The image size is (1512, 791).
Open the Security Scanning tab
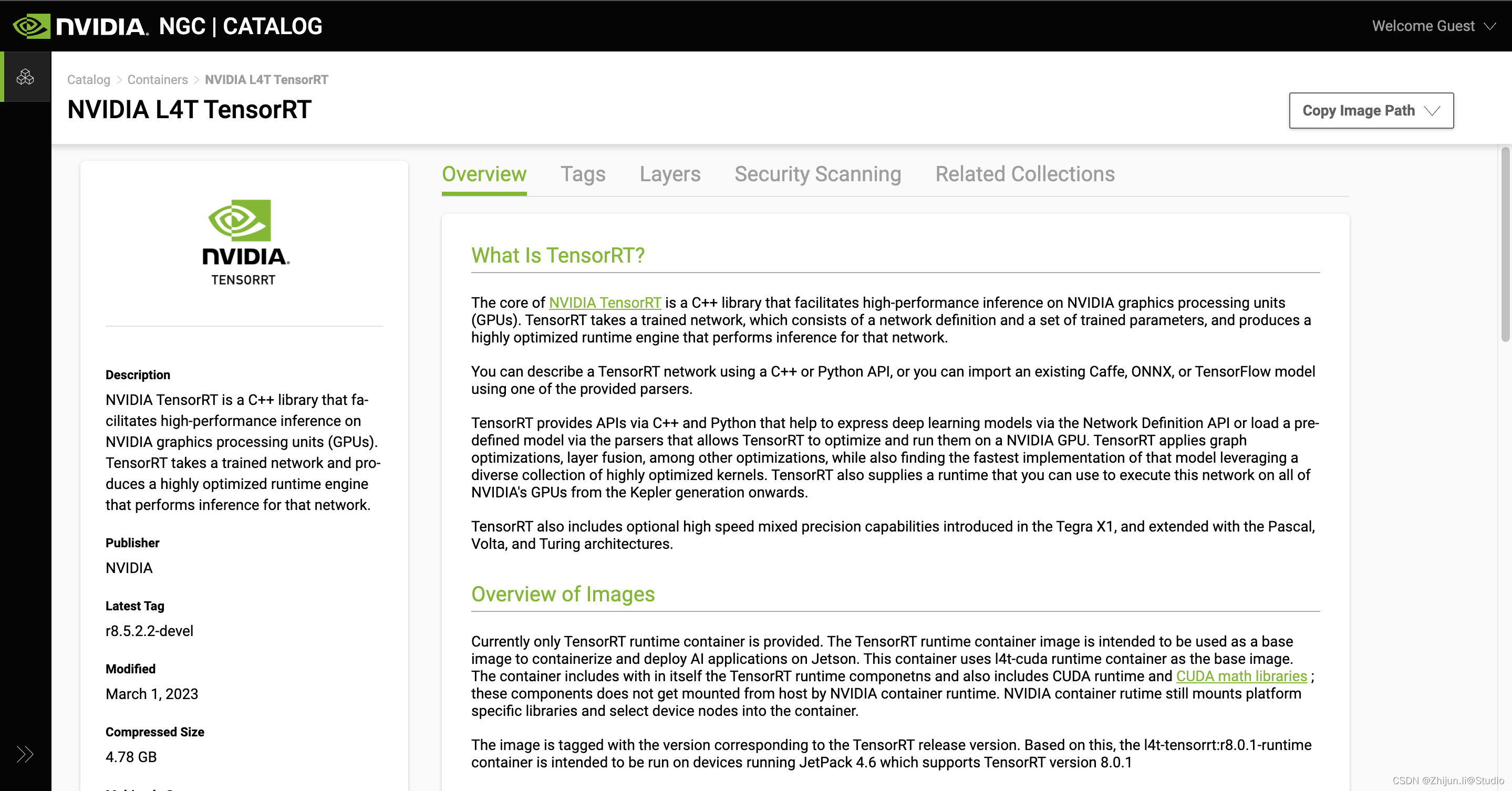[x=817, y=174]
